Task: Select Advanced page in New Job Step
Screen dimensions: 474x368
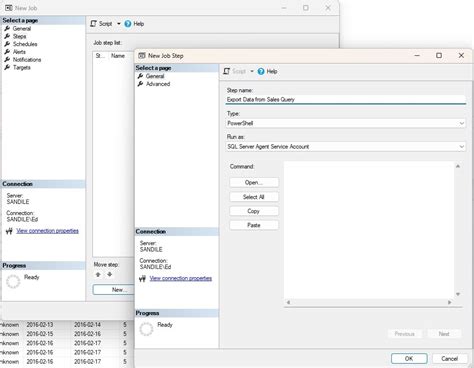Action: click(158, 84)
